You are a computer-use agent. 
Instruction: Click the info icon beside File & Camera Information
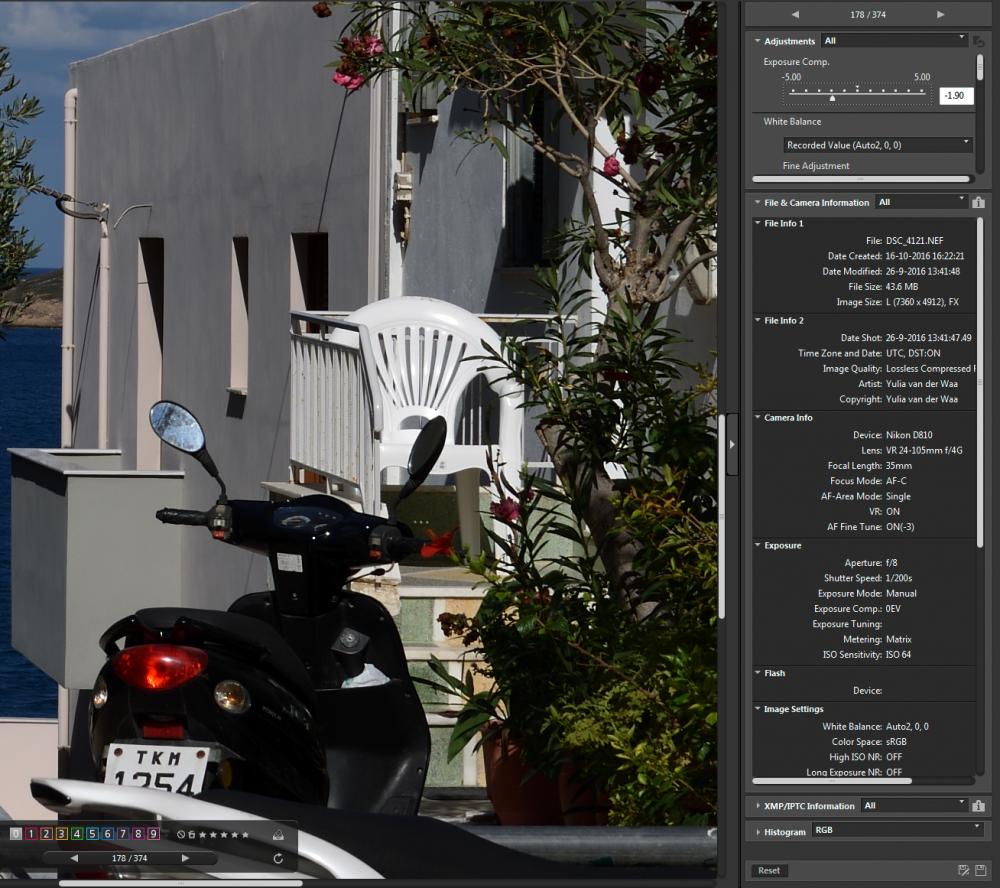click(x=978, y=202)
